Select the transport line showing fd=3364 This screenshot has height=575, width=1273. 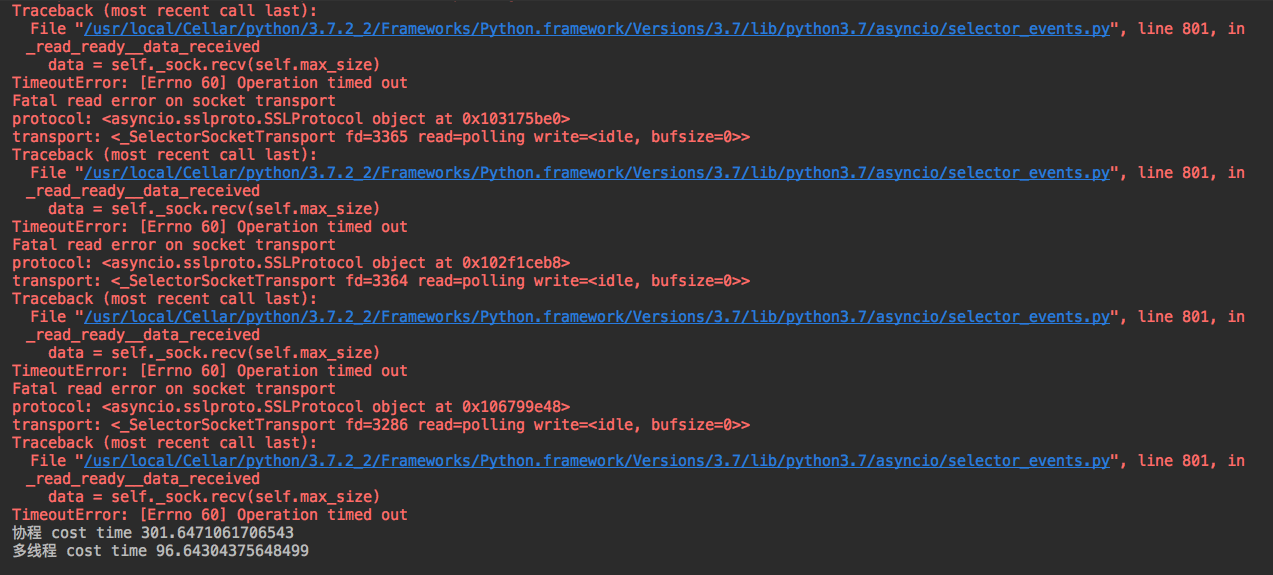381,281
